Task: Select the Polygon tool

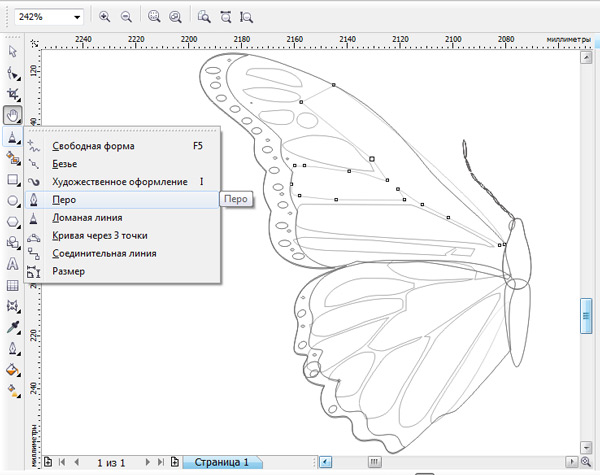Action: 13,222
